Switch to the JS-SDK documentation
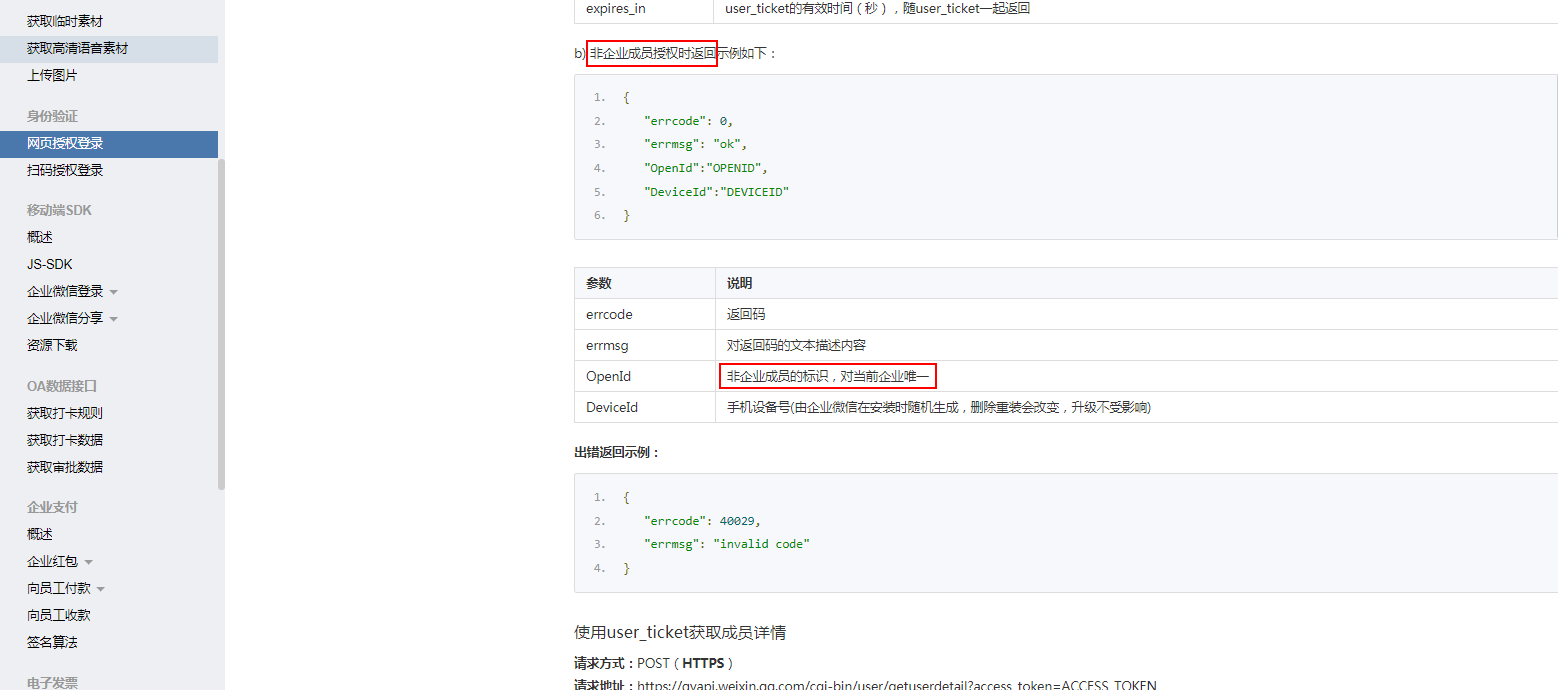The height and width of the screenshot is (690, 1558). click(50, 263)
